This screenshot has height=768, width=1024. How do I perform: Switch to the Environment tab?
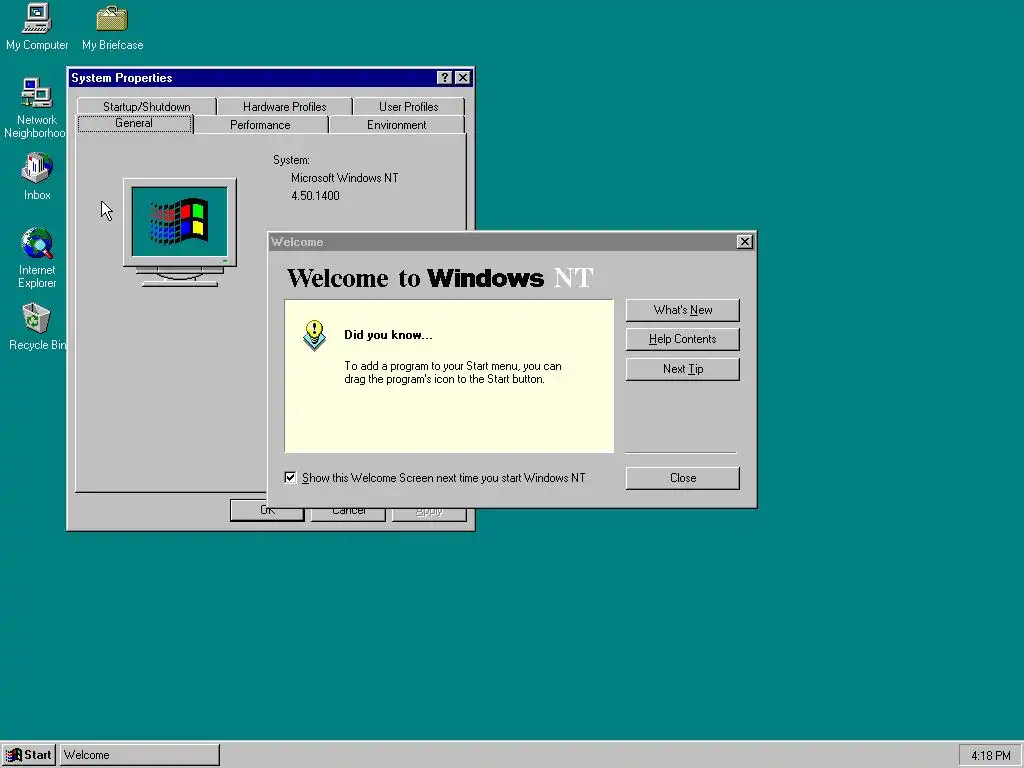click(396, 125)
